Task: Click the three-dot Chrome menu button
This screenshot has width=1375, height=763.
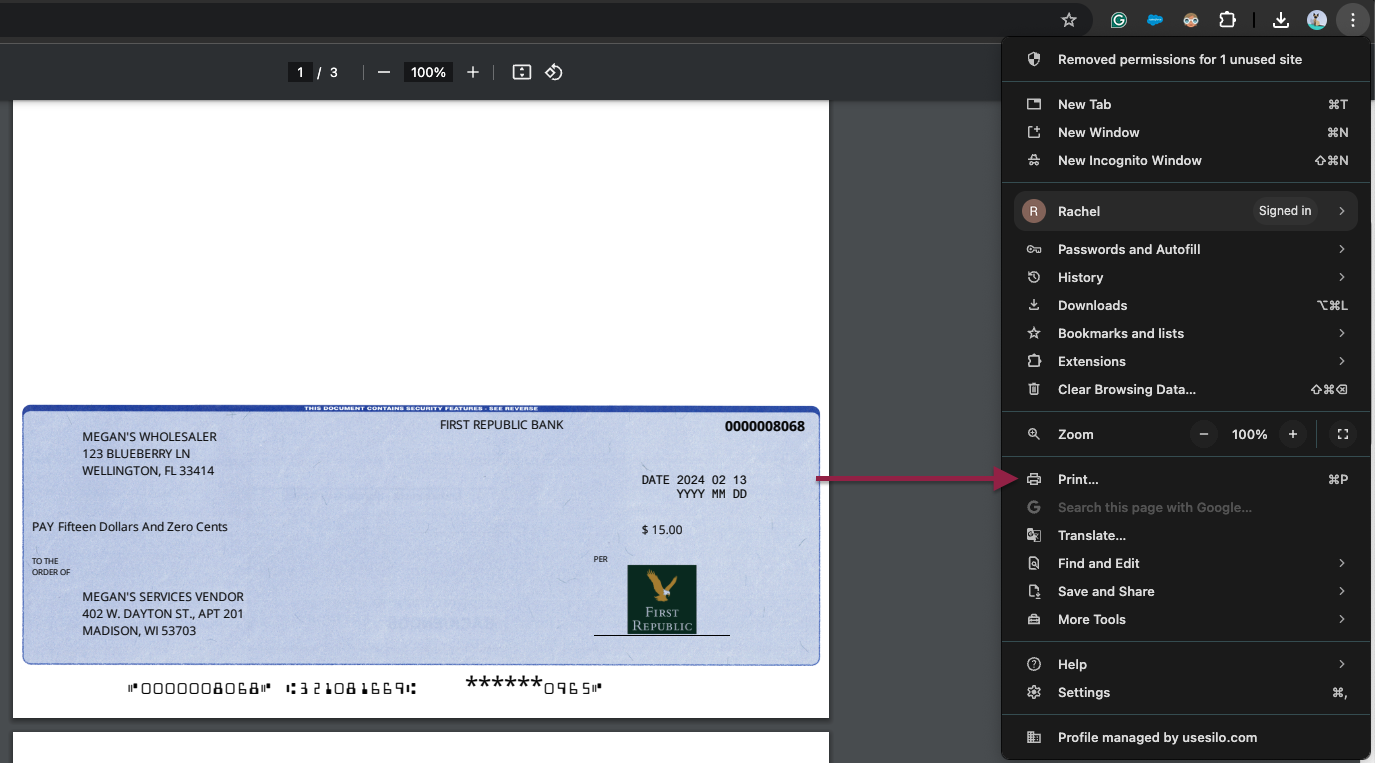Action: [1352, 19]
